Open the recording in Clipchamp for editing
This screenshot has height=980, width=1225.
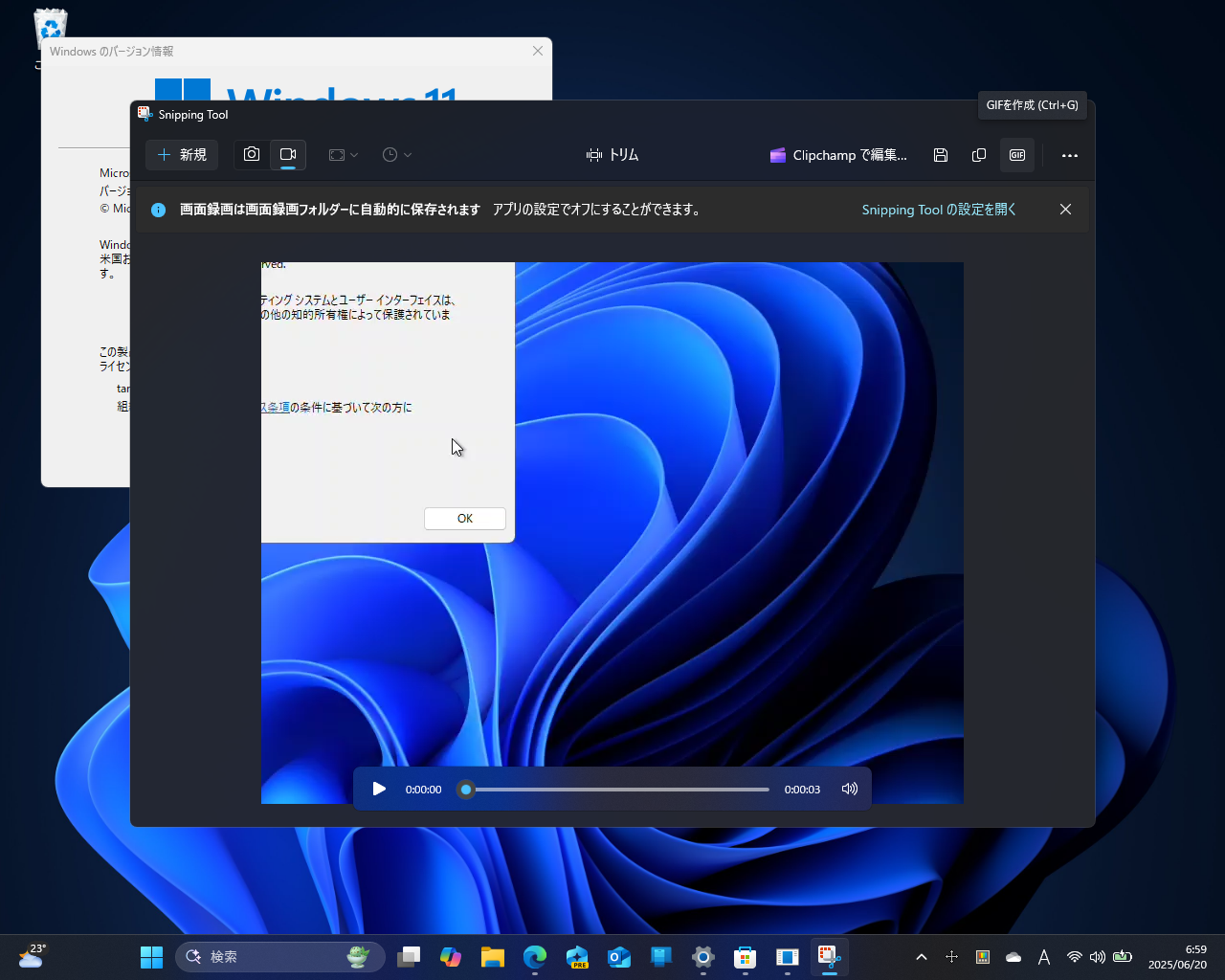click(837, 154)
